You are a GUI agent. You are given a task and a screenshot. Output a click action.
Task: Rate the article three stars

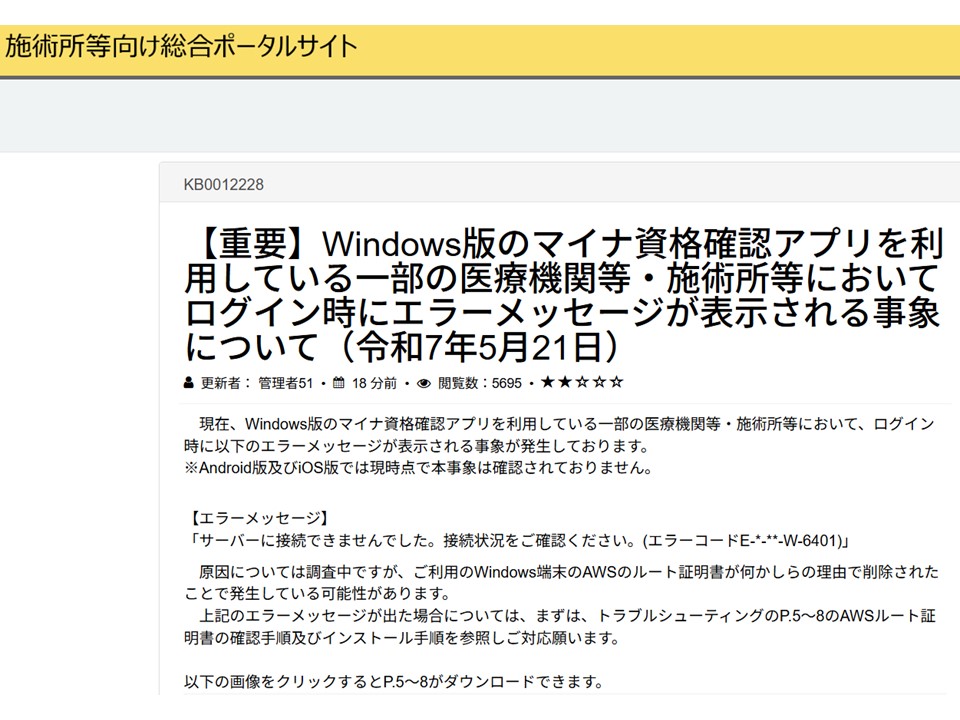click(582, 382)
